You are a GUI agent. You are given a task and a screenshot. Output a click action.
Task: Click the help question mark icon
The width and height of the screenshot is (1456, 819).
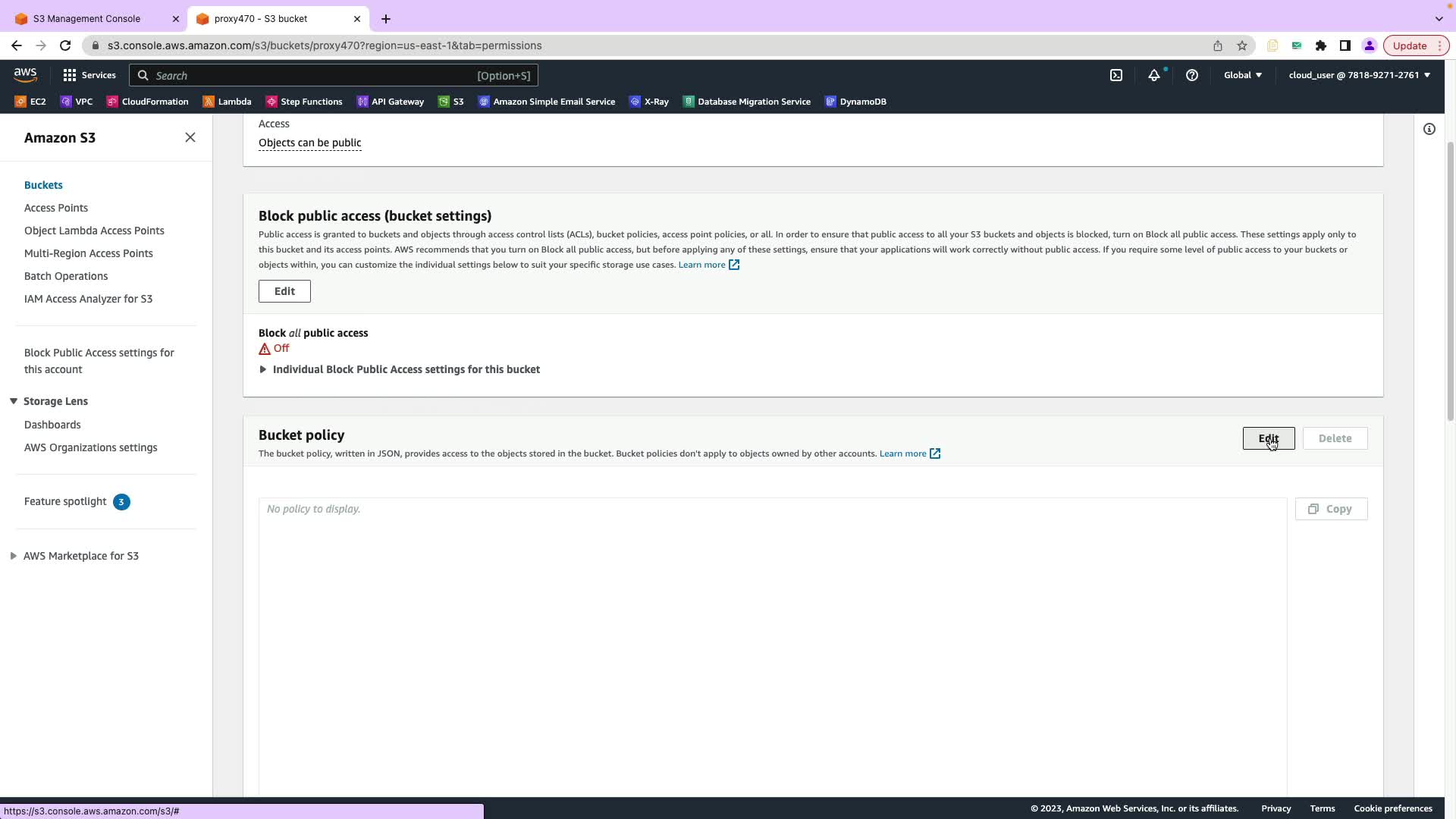tap(1191, 75)
